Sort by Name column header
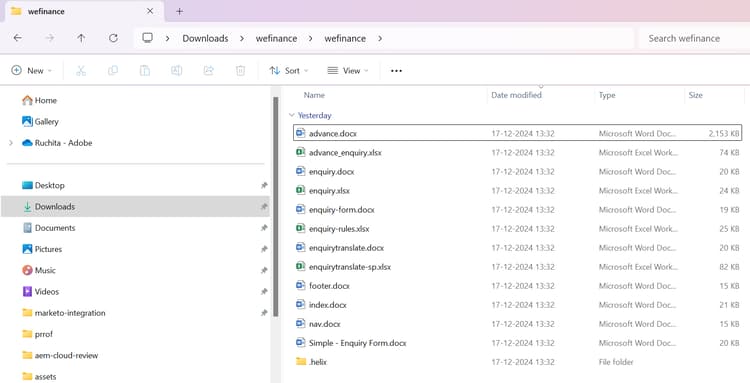 click(314, 95)
